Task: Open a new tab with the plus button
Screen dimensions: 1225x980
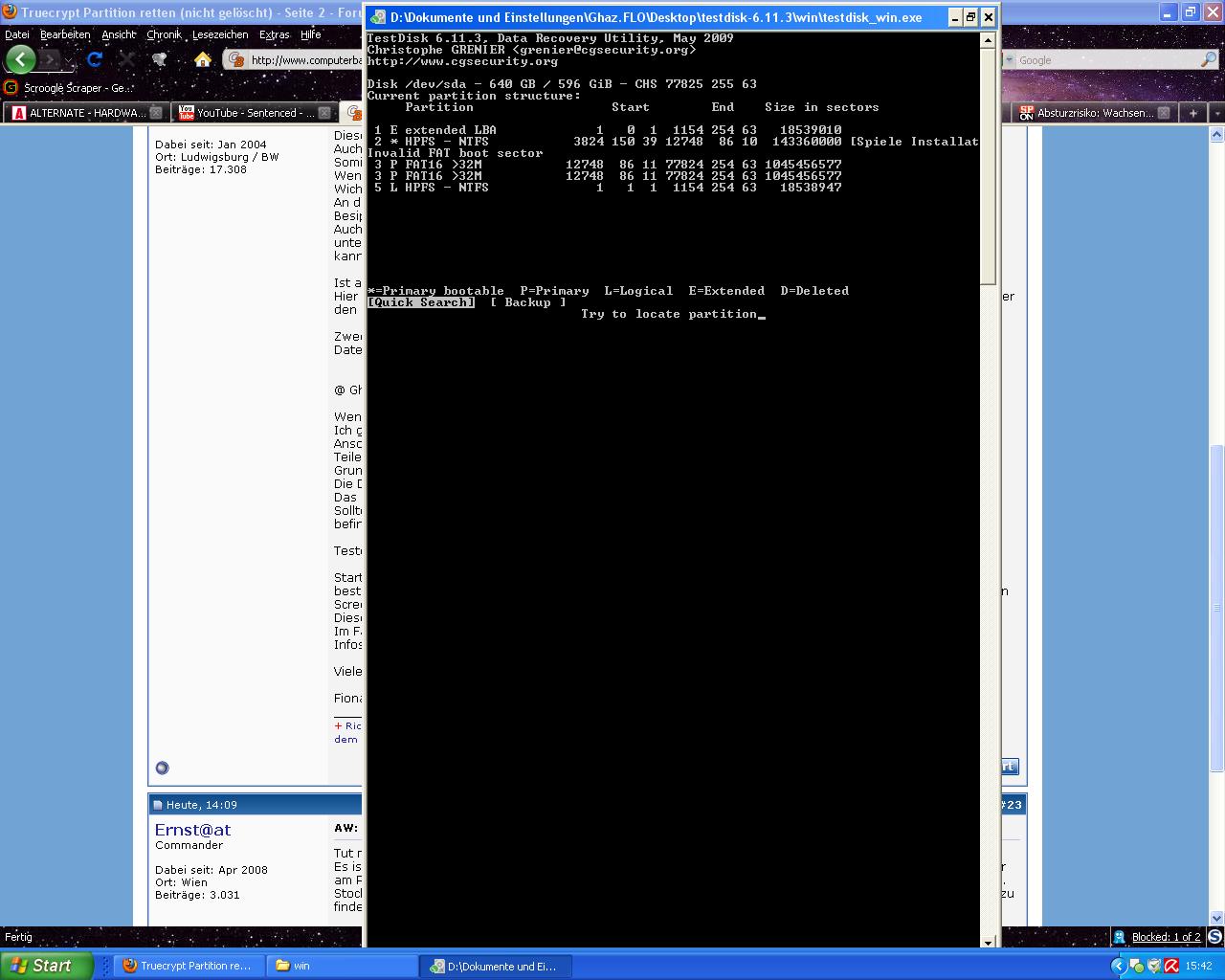Action: click(x=1193, y=113)
